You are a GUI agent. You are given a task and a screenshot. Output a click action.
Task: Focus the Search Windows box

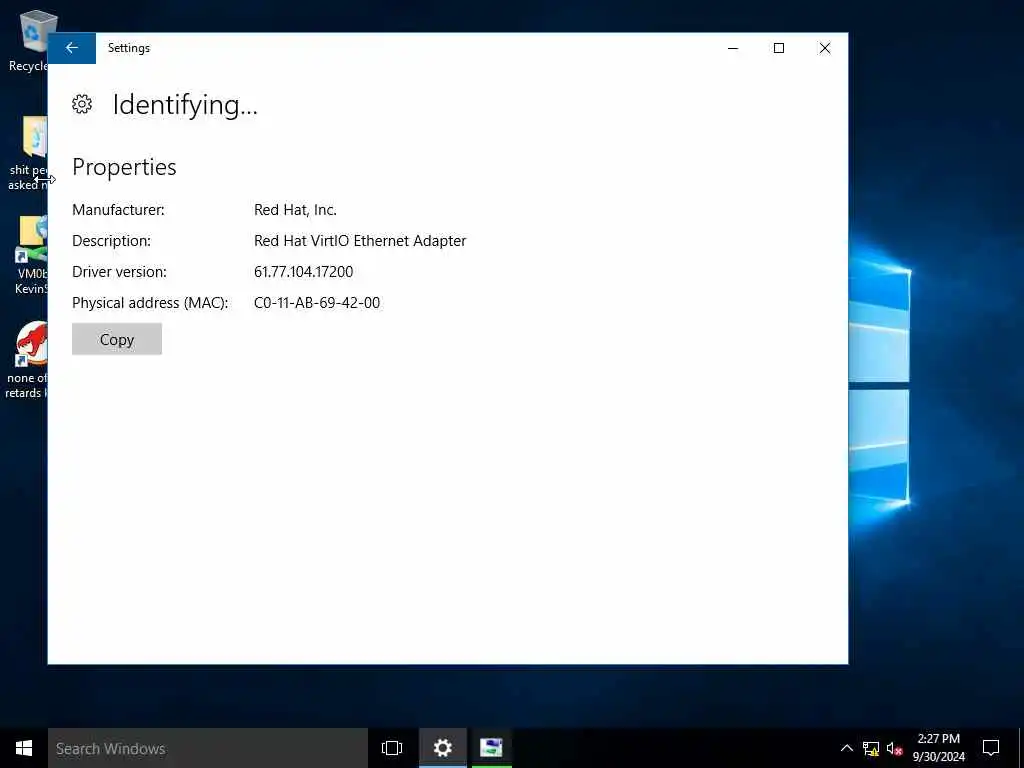coord(208,748)
